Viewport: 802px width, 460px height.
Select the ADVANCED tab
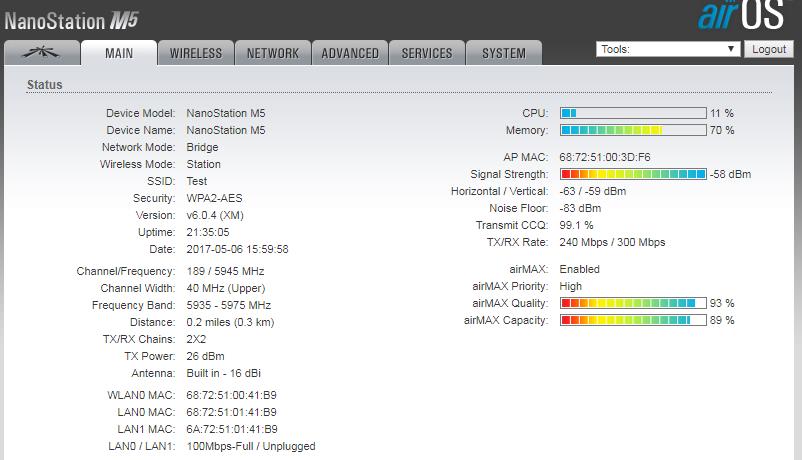point(350,53)
